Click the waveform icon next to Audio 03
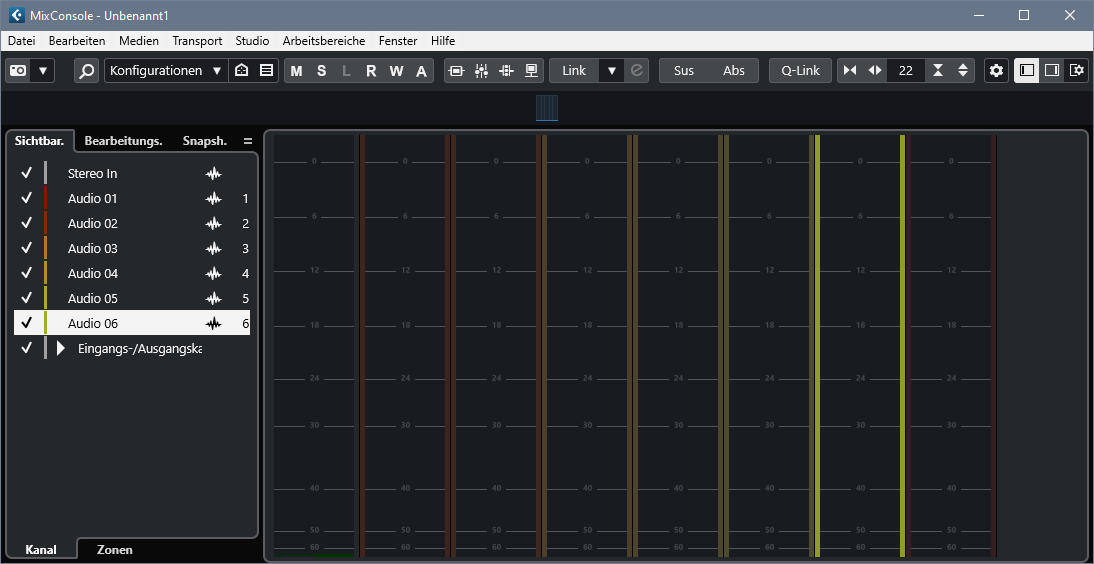This screenshot has height=564, width=1094. [x=213, y=248]
